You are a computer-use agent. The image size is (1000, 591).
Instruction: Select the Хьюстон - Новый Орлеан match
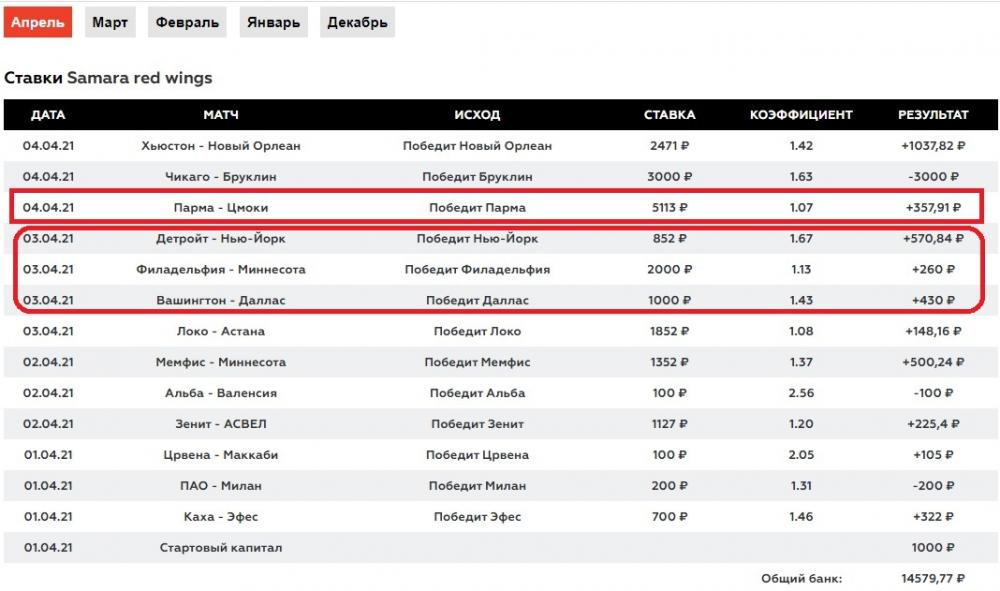click(x=221, y=146)
